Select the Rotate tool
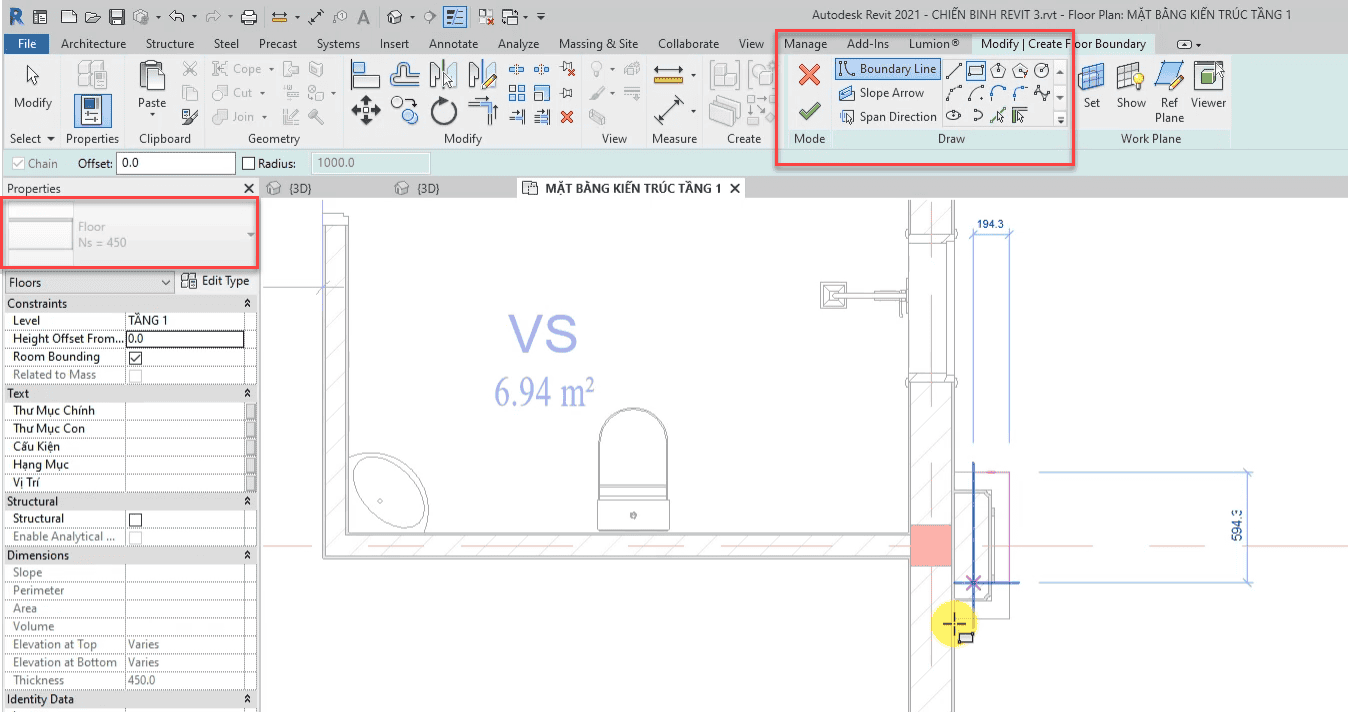The width and height of the screenshot is (1348, 712). tap(444, 109)
